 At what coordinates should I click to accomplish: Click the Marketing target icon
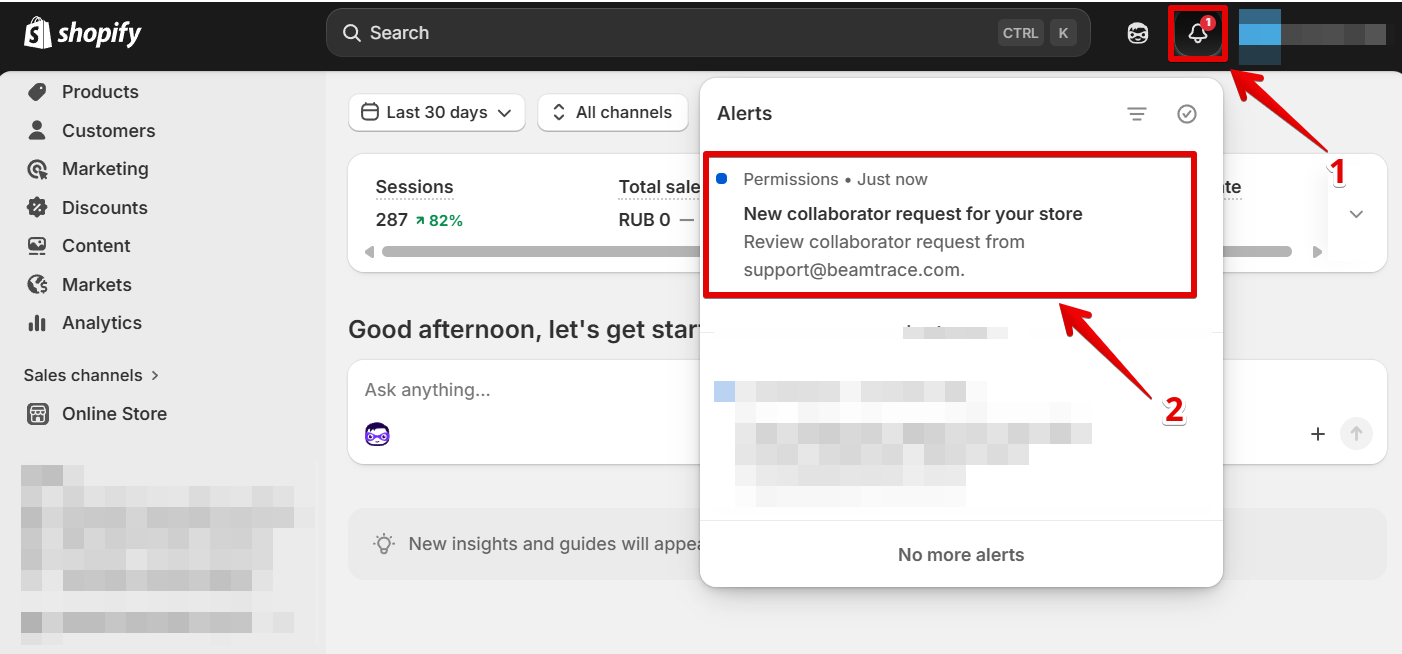tap(37, 169)
